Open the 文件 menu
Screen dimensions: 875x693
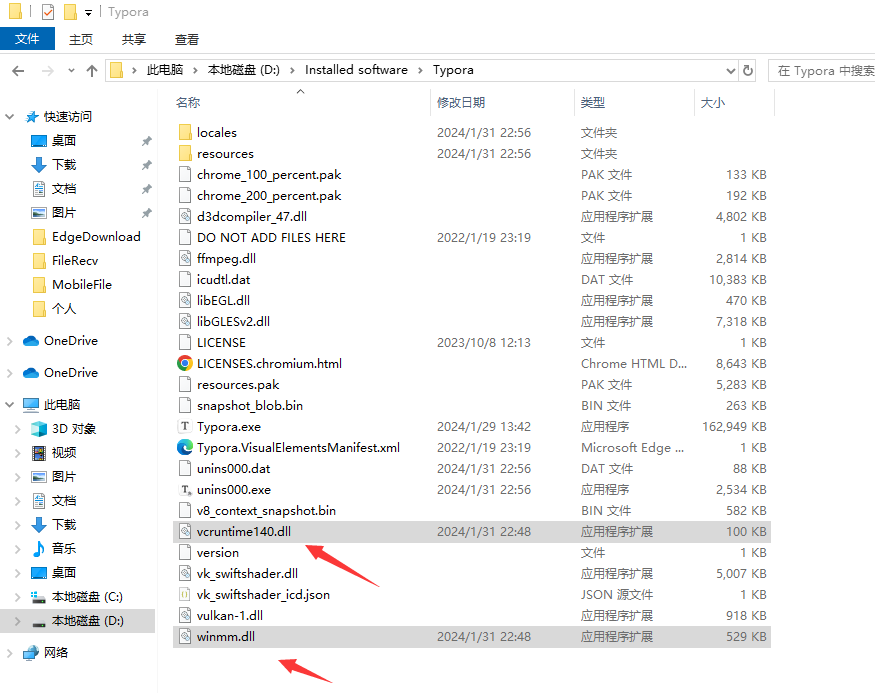27,39
